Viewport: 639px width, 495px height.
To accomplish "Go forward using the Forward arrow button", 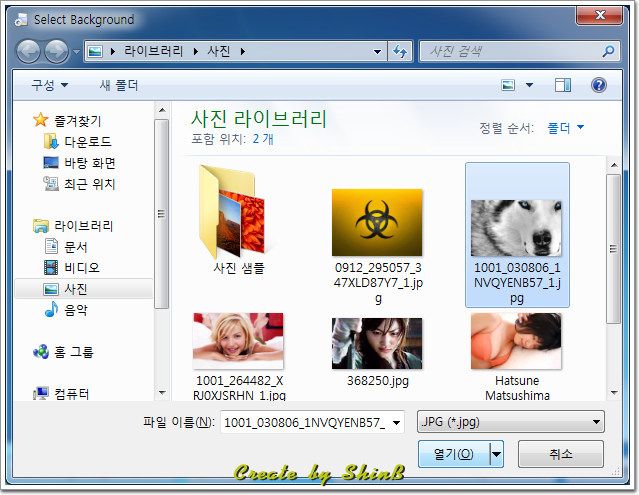I will (x=56, y=52).
